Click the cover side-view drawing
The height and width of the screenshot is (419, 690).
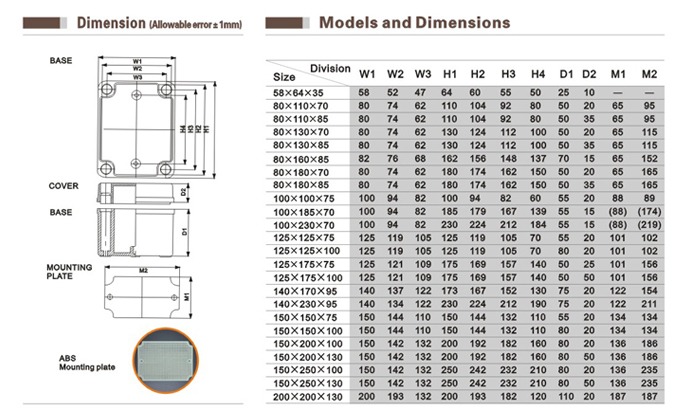136,191
